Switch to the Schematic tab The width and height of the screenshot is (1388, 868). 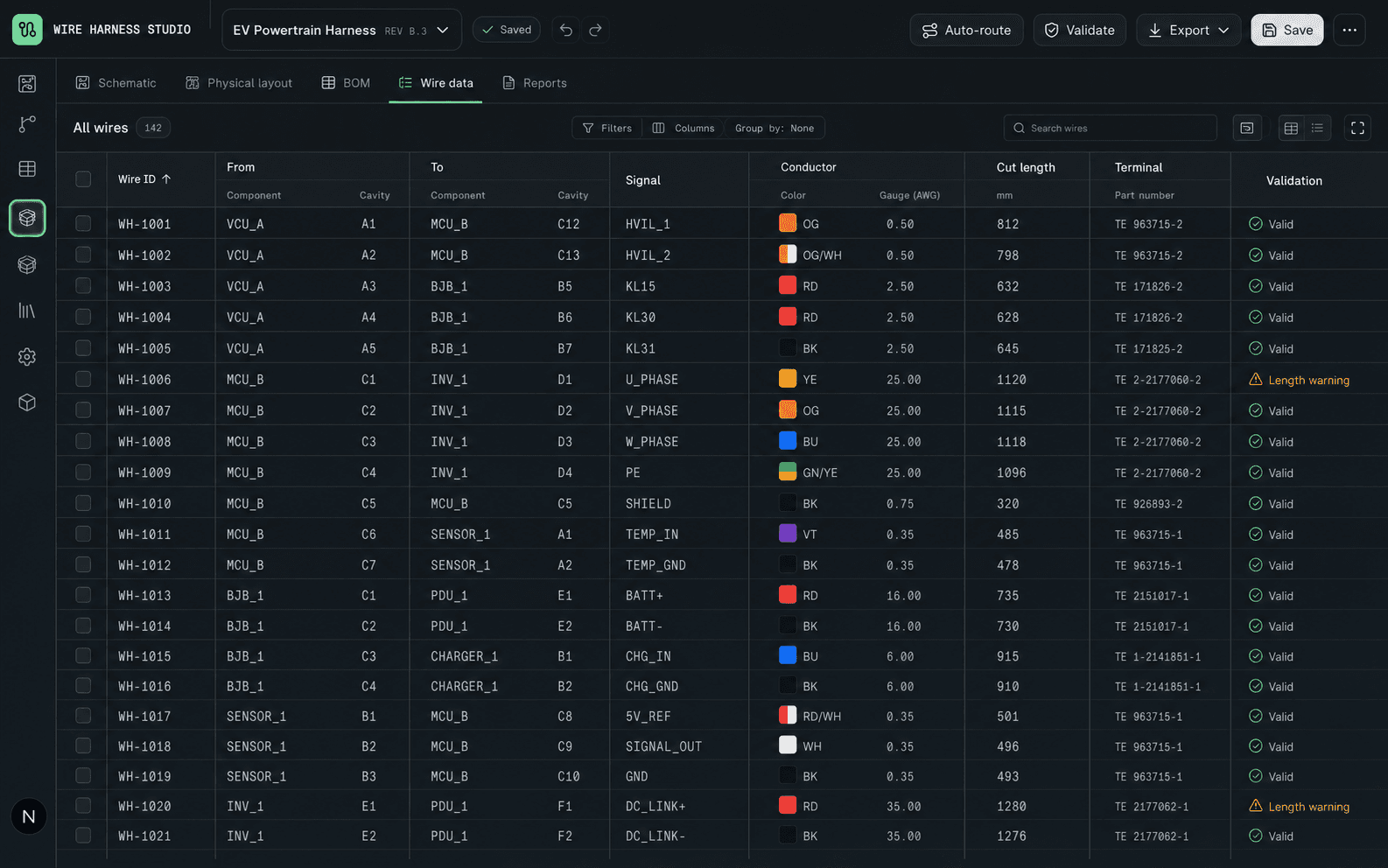(116, 83)
